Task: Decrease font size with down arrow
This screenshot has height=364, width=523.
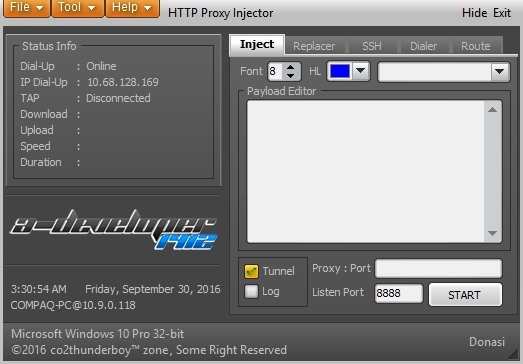Action: pos(291,76)
